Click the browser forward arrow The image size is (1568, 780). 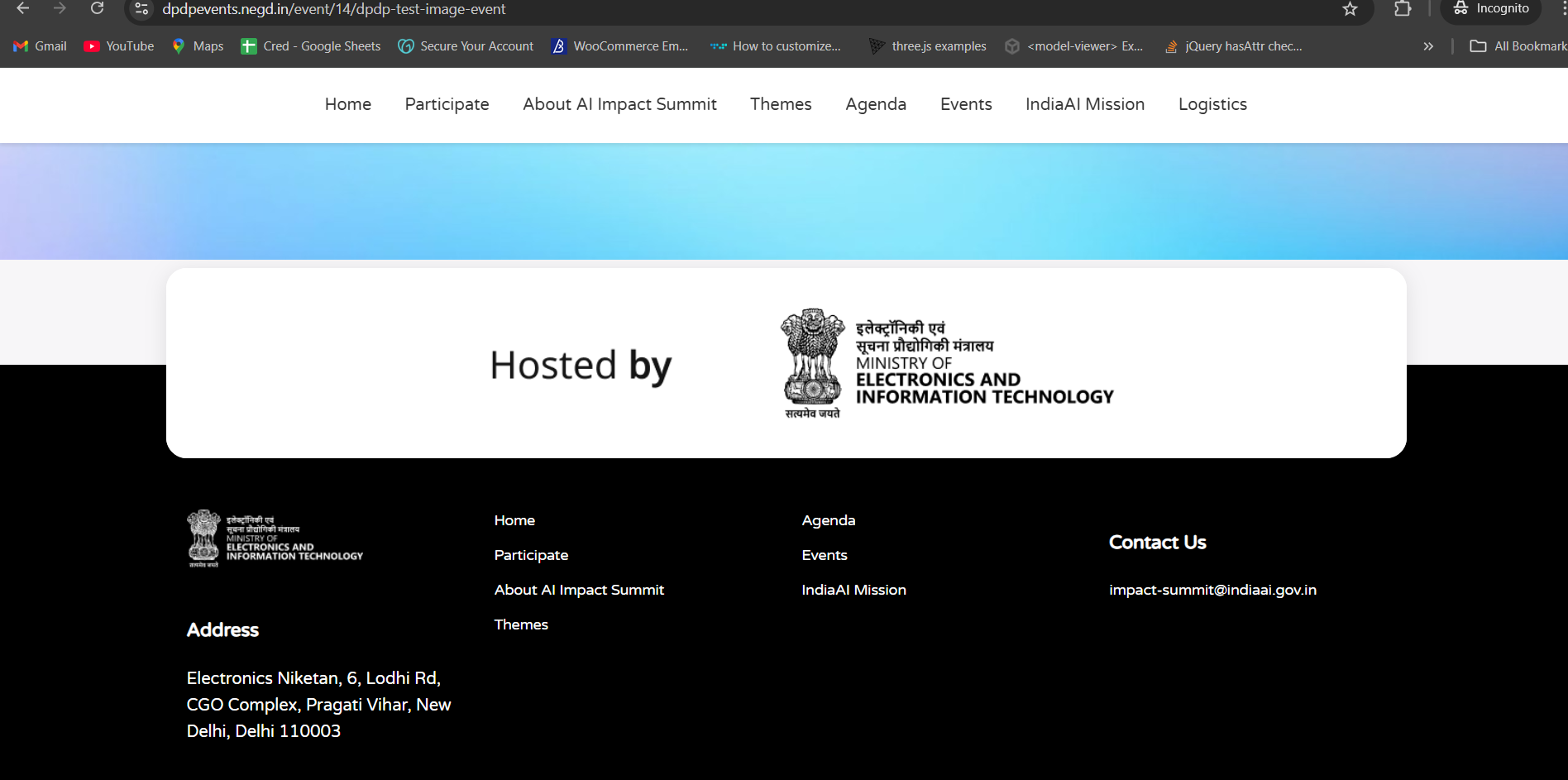coord(60,8)
